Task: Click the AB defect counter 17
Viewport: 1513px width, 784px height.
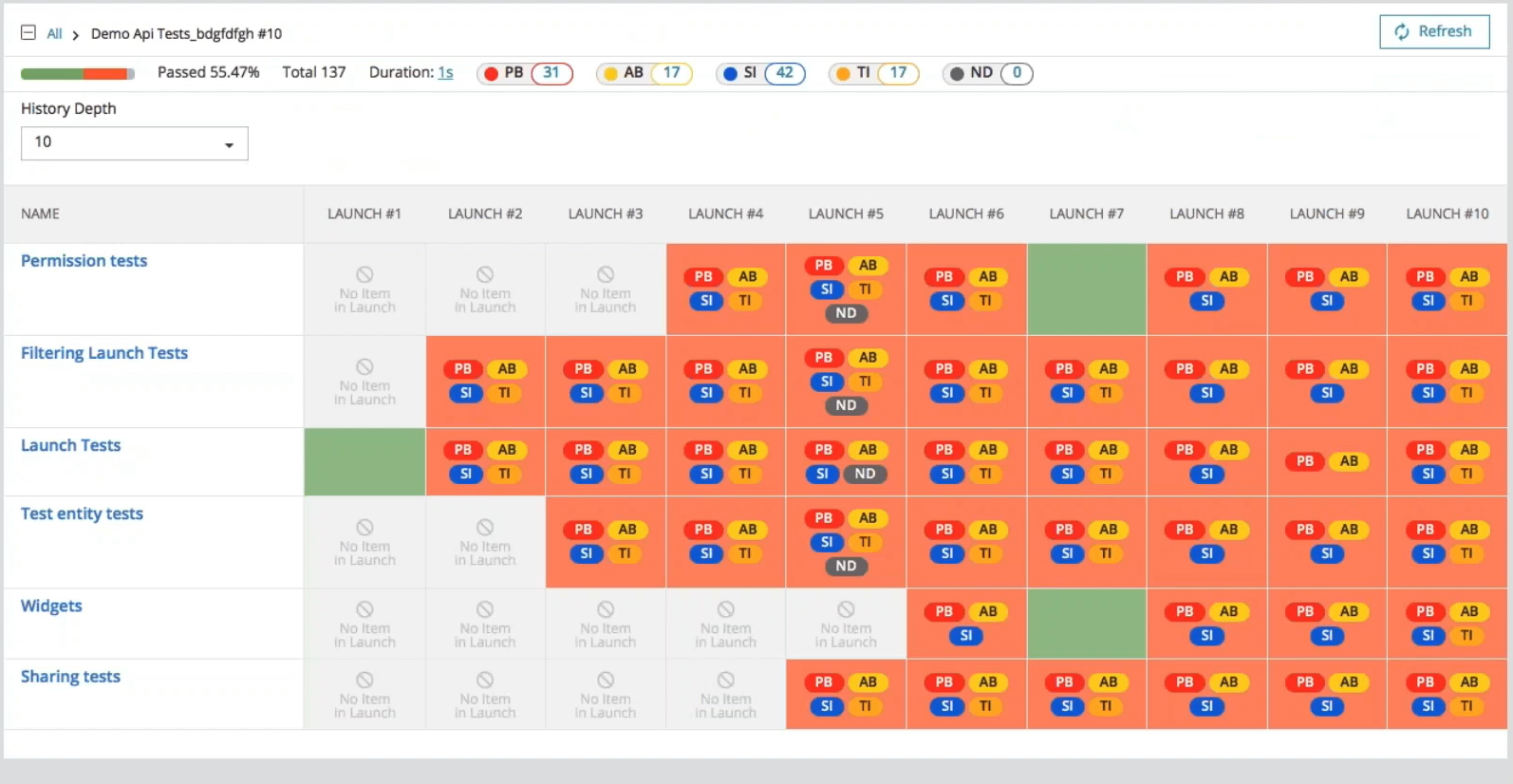Action: pos(671,73)
